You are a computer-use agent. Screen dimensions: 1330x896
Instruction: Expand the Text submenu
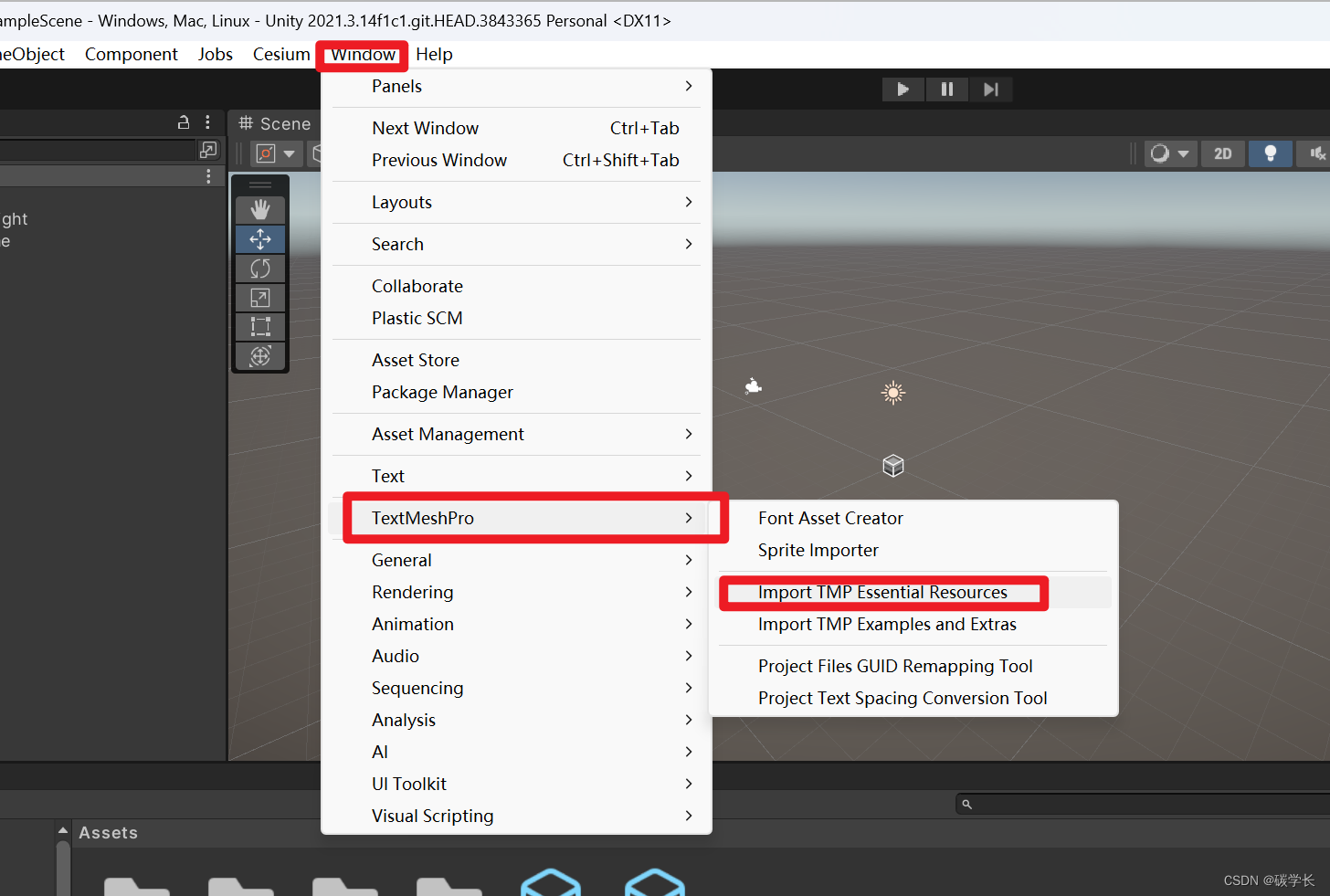click(516, 476)
